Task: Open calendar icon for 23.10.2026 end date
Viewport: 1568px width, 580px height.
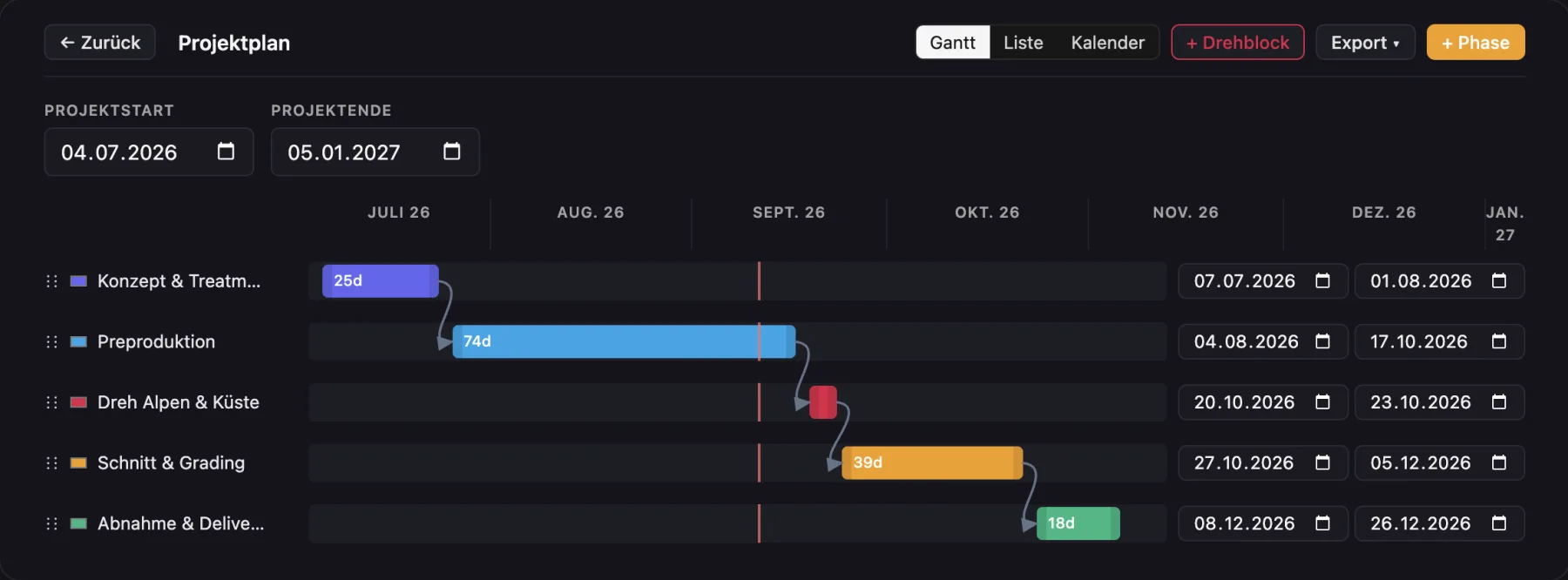Action: [1498, 401]
